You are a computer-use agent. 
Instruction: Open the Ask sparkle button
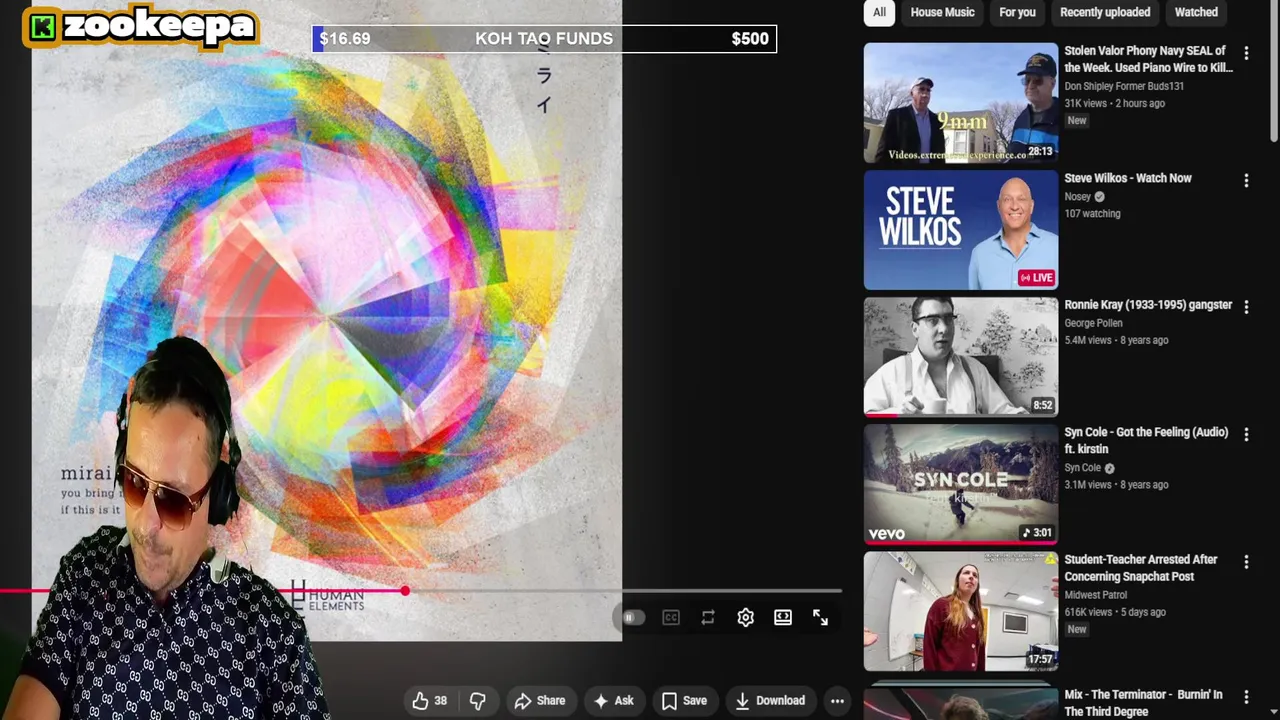[x=614, y=701]
